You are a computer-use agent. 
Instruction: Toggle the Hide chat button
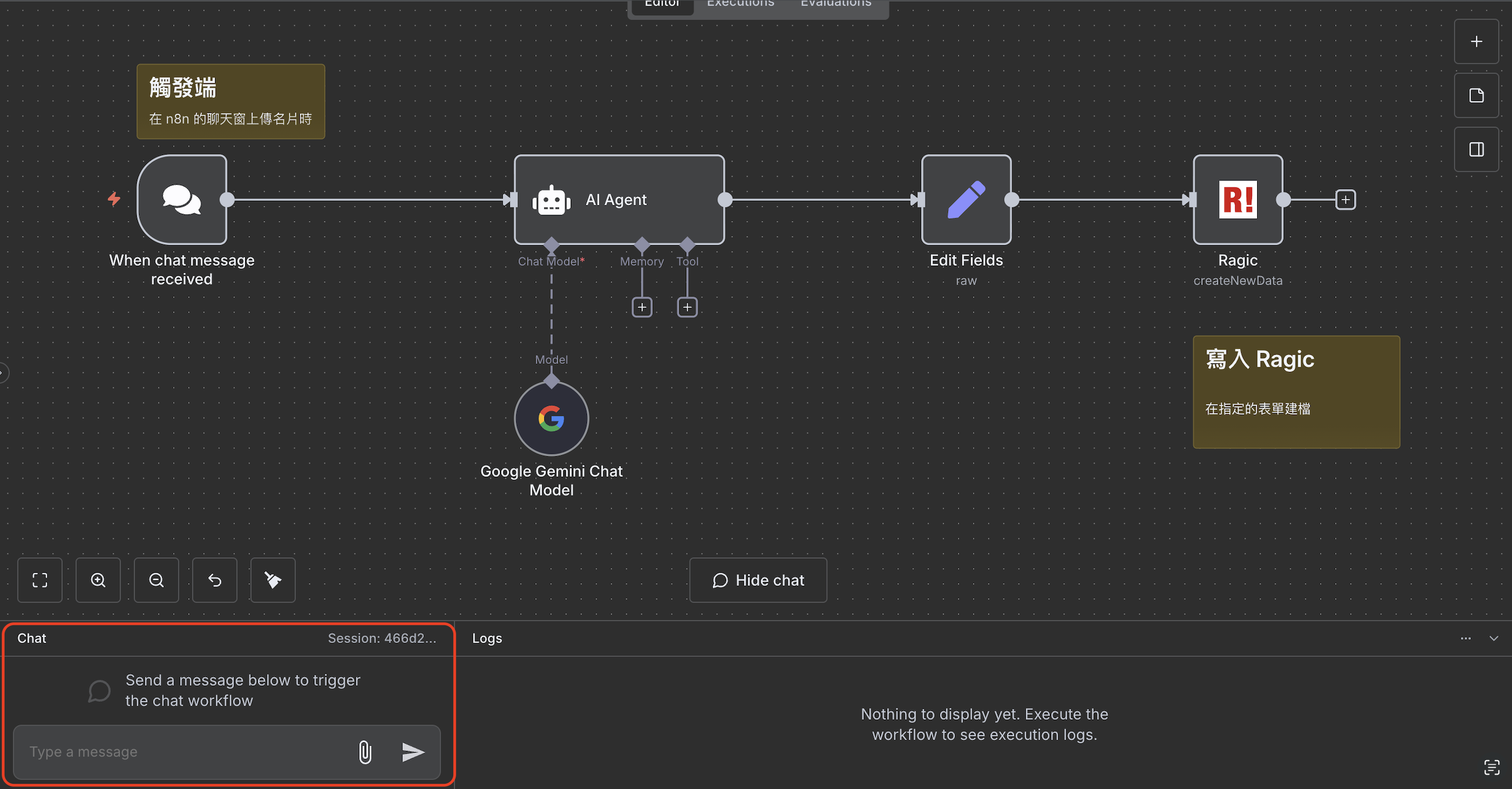[758, 580]
